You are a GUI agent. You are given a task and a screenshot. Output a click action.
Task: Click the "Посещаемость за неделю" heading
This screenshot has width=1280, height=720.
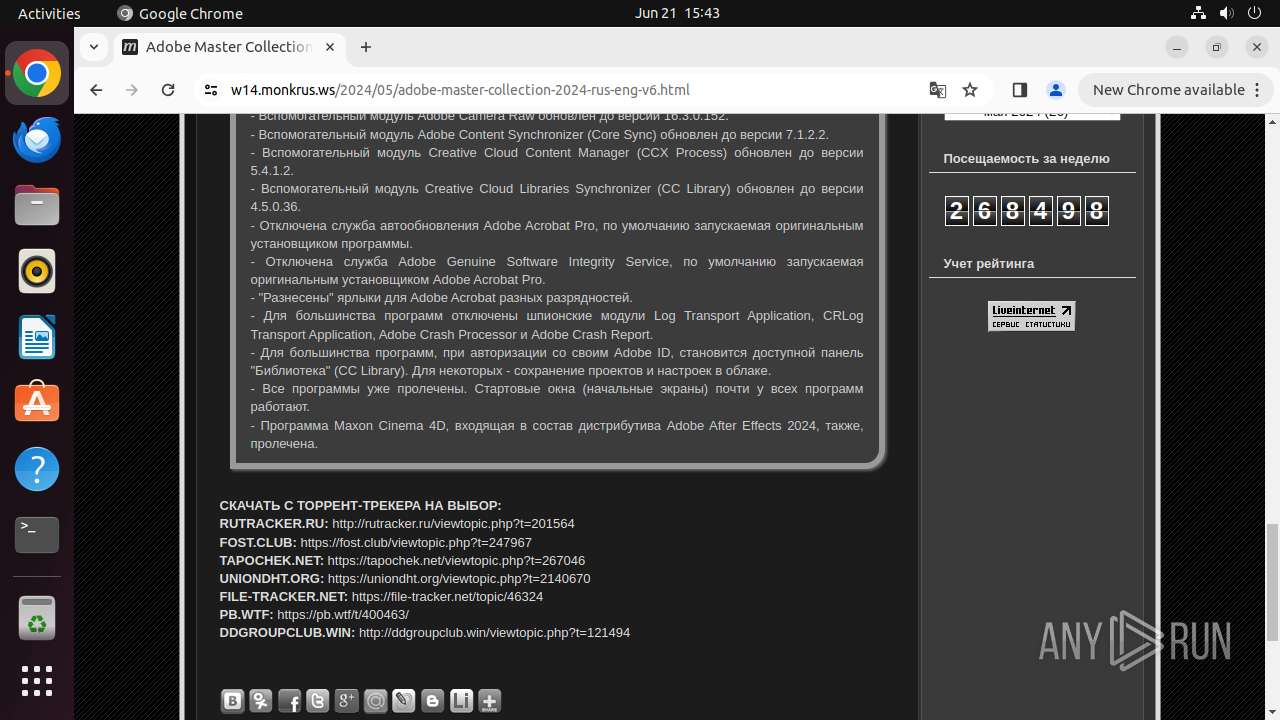click(x=1026, y=158)
